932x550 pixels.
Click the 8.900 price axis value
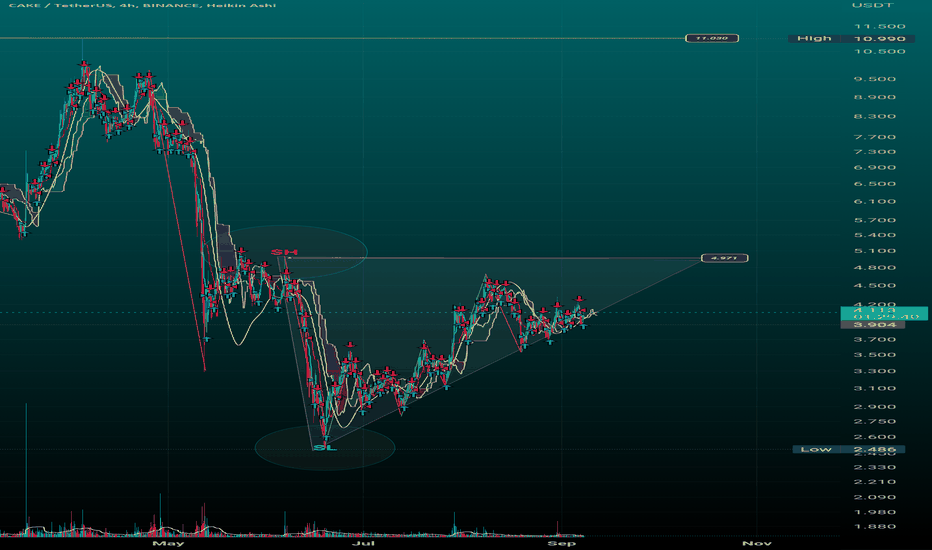[x=875, y=98]
